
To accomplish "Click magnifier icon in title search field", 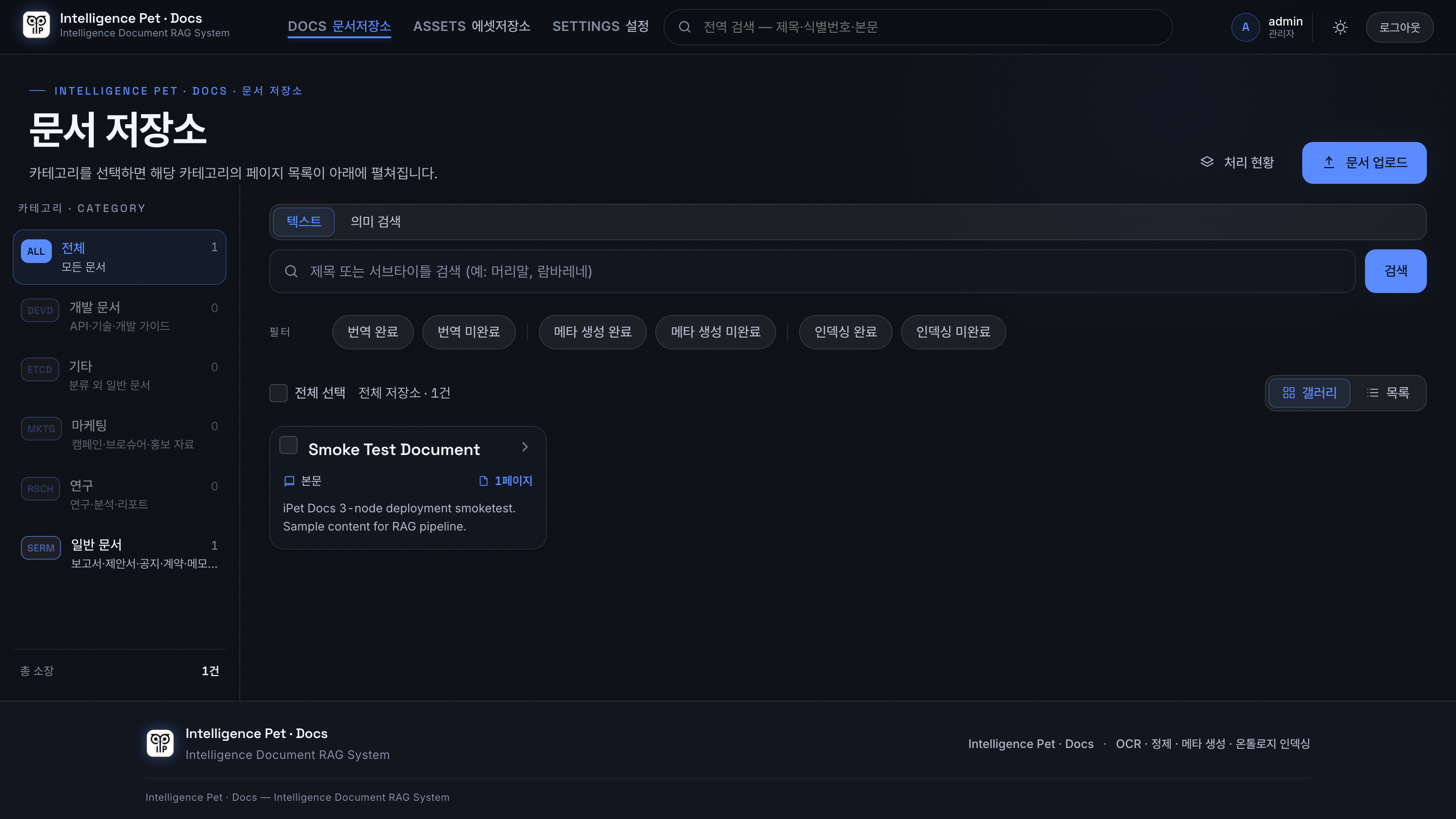I will click(291, 271).
